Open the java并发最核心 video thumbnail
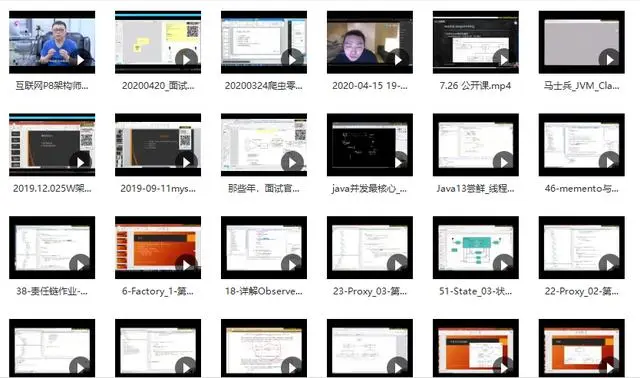 tap(370, 145)
